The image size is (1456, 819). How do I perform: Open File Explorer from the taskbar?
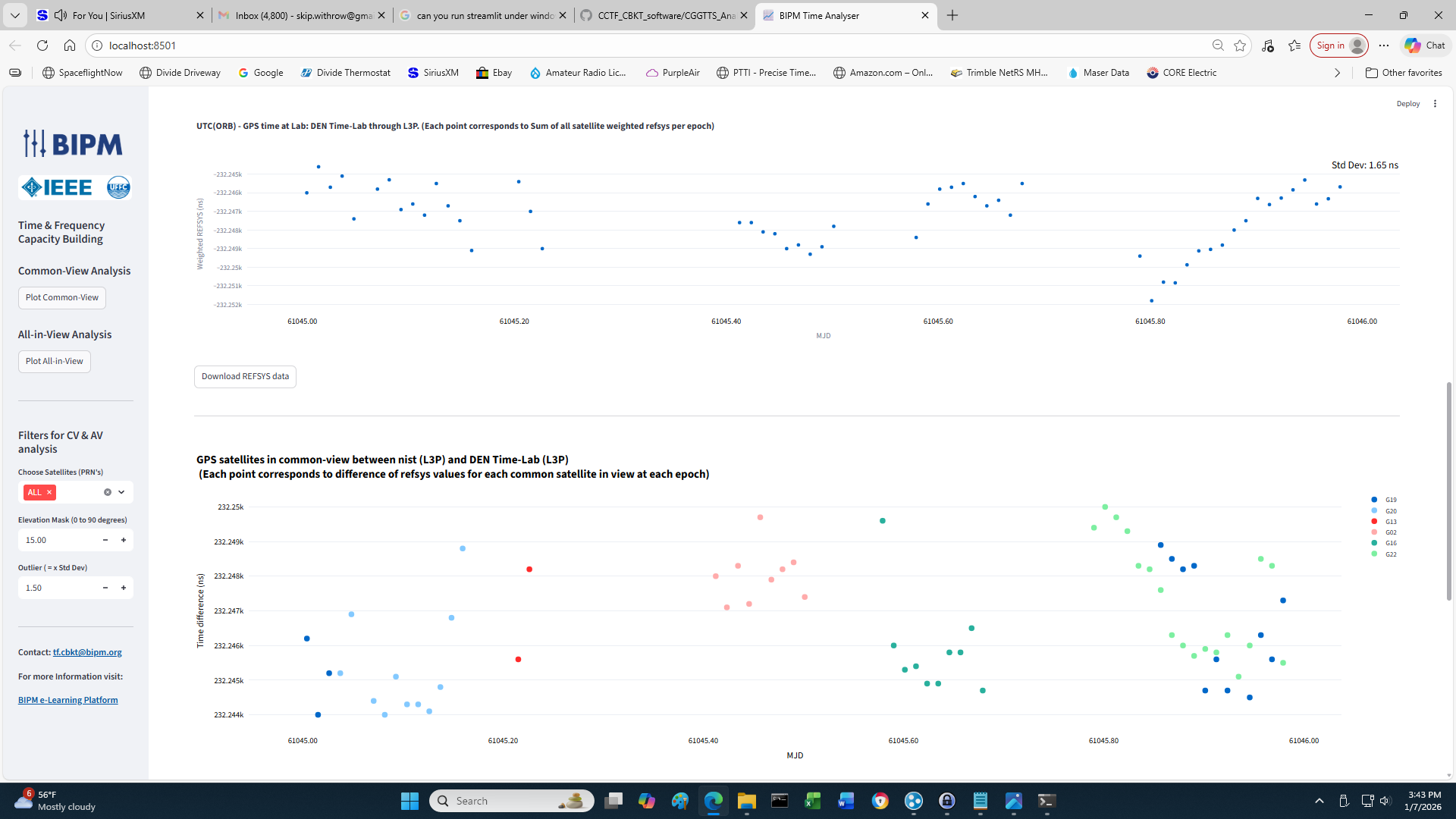(746, 801)
